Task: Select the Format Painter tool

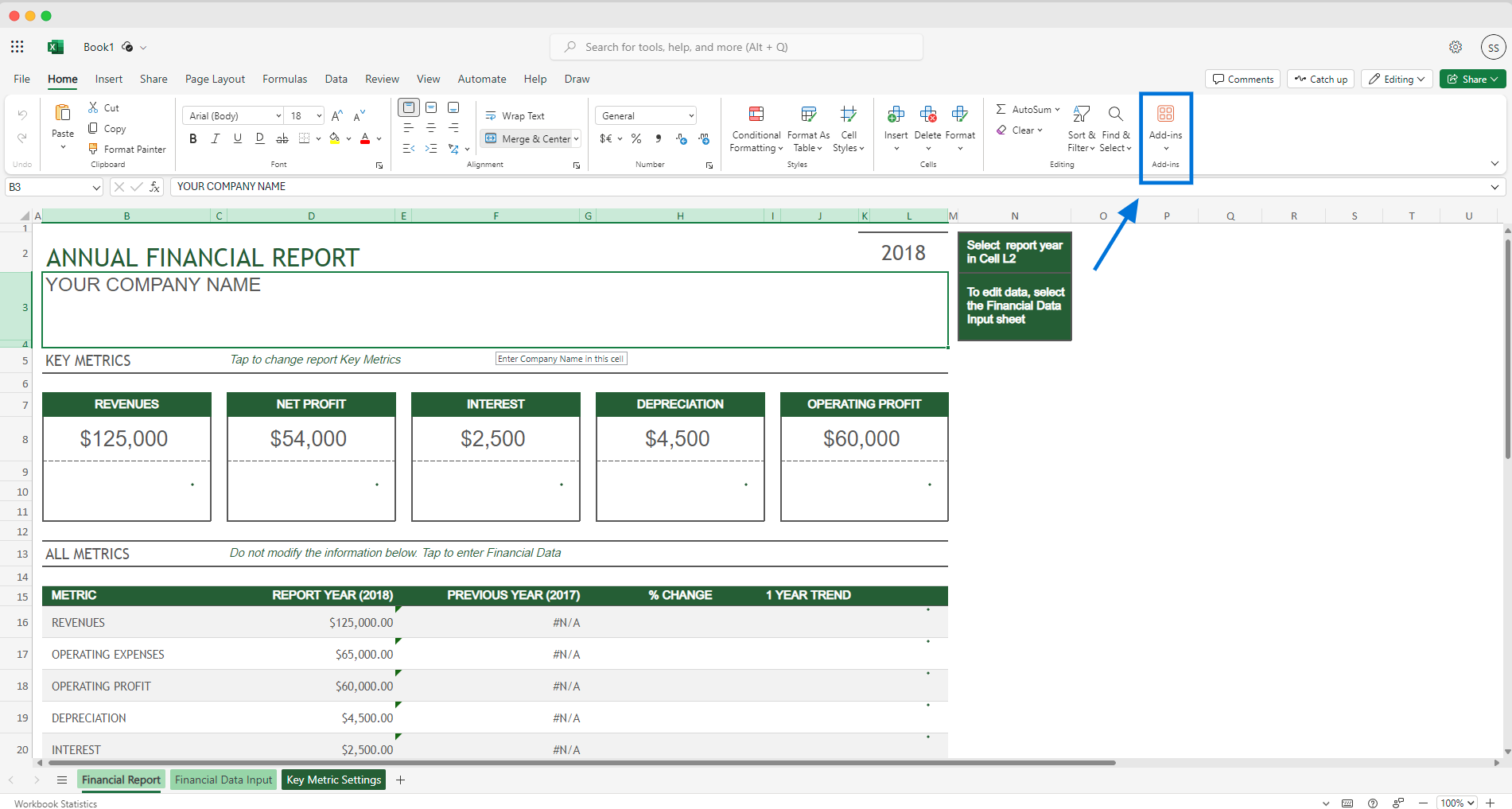Action: tap(127, 149)
